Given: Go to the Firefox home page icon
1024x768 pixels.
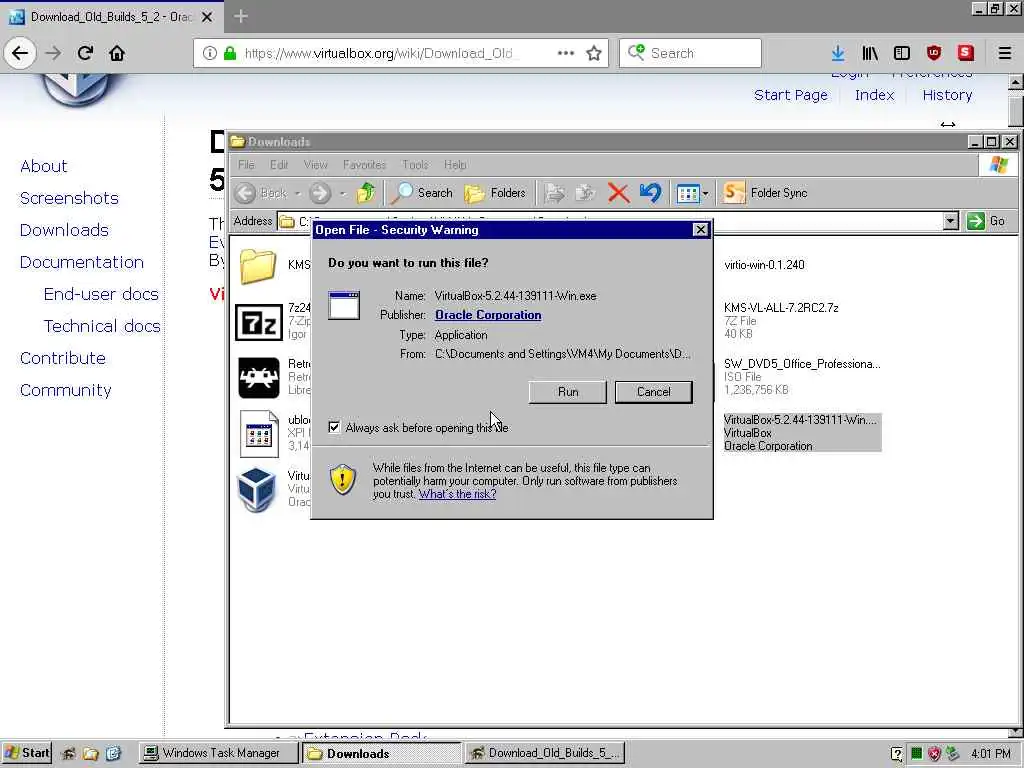Looking at the screenshot, I should click(117, 53).
